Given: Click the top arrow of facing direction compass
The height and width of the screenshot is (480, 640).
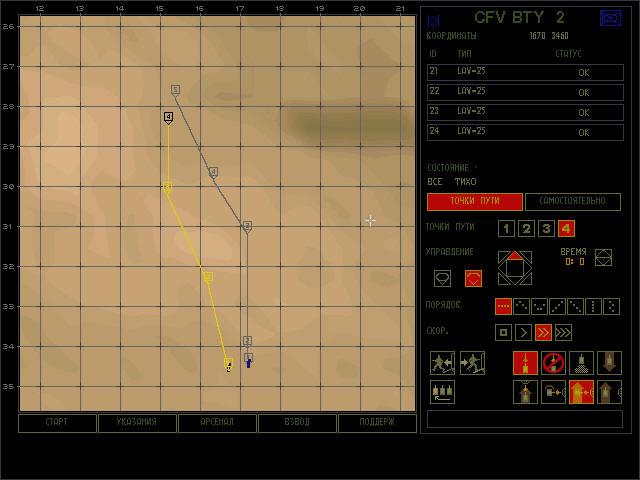Looking at the screenshot, I should pyautogui.click(x=515, y=256).
